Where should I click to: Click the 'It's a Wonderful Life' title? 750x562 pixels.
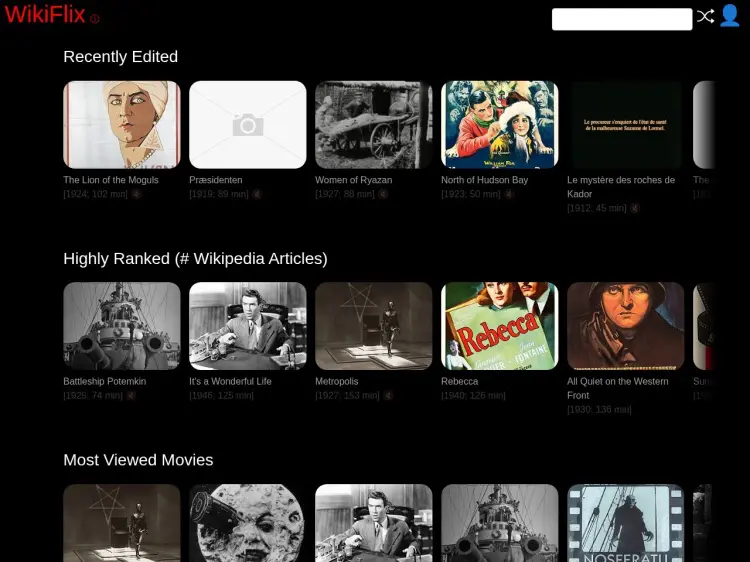(230, 382)
